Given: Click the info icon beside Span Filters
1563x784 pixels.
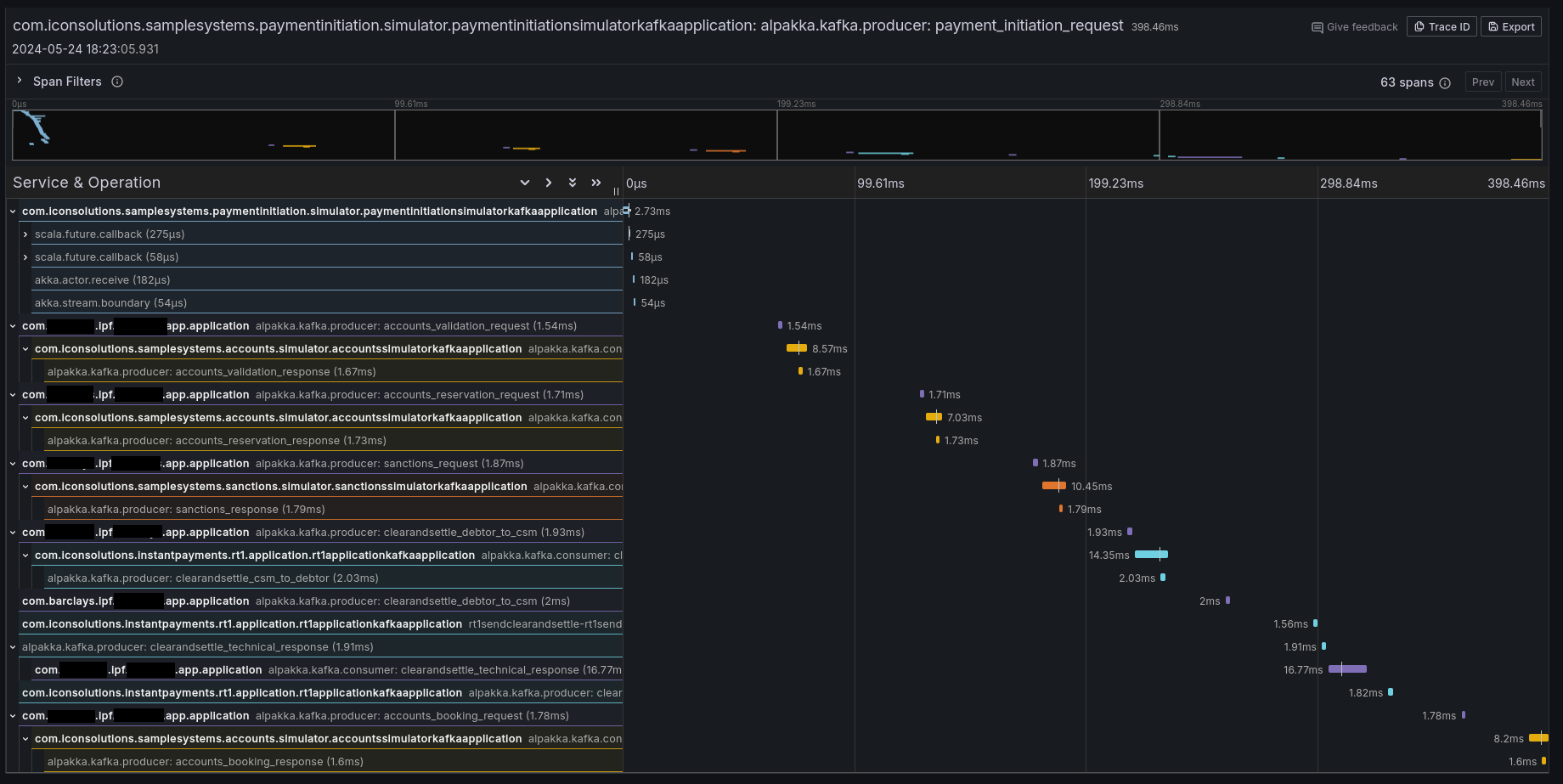Looking at the screenshot, I should point(117,82).
